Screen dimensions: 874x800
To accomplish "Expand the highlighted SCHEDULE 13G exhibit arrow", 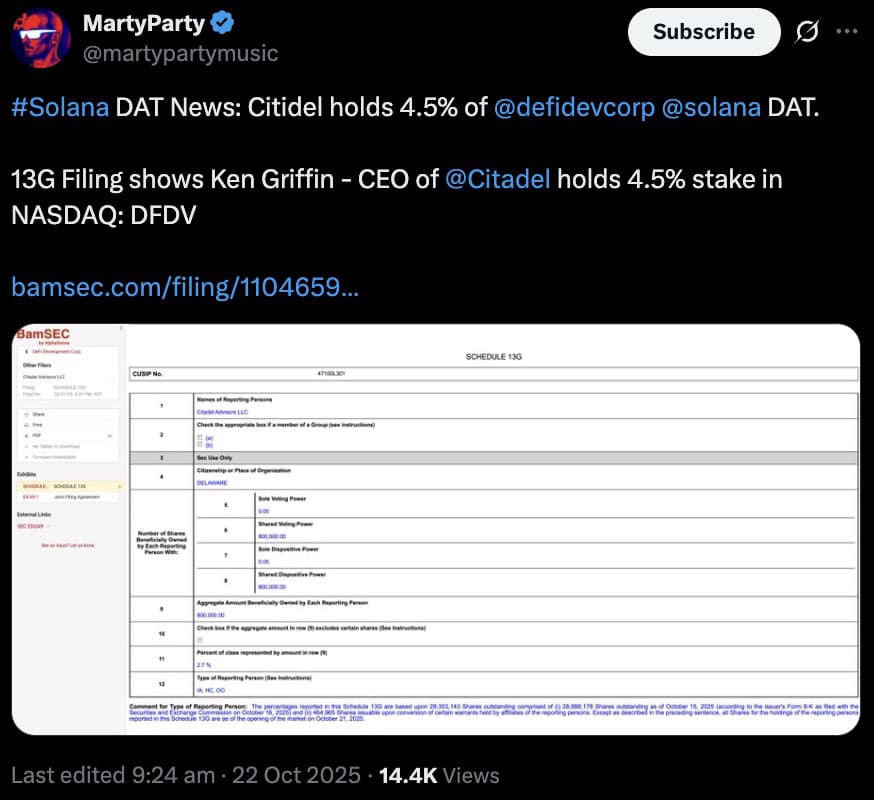I will tap(120, 486).
